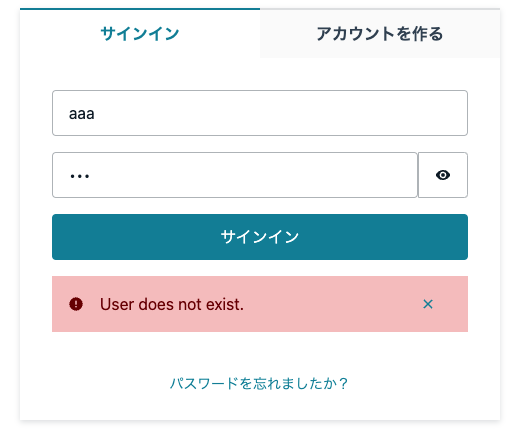Screen dimensions: 531x438
Task: Toggle password visibility button beside password field
Action: [443, 175]
